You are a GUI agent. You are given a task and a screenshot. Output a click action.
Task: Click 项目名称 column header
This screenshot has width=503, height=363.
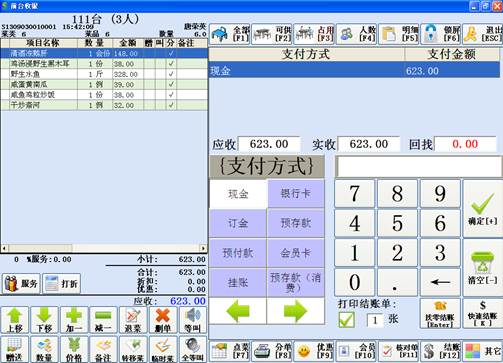click(x=43, y=43)
